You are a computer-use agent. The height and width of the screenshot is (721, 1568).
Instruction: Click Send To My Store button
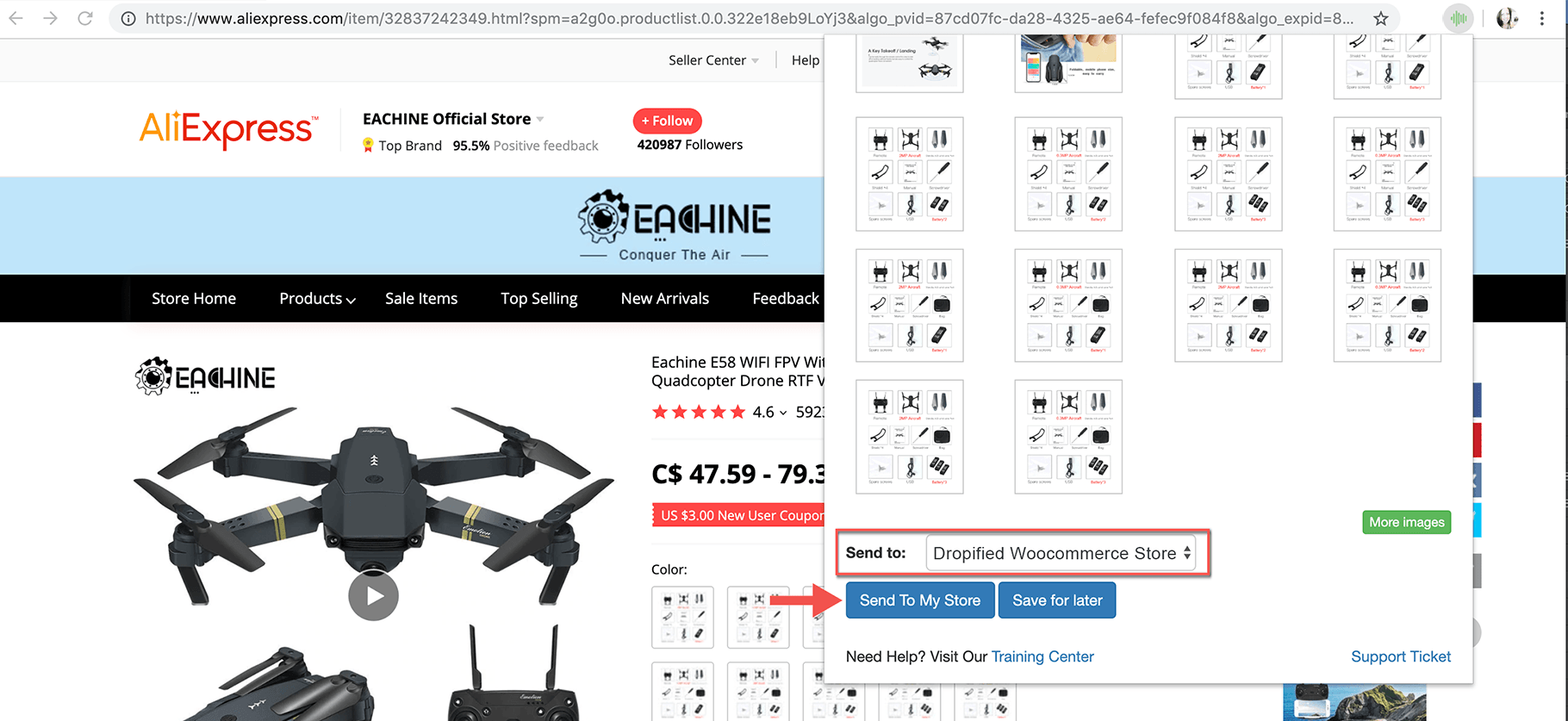pos(920,600)
